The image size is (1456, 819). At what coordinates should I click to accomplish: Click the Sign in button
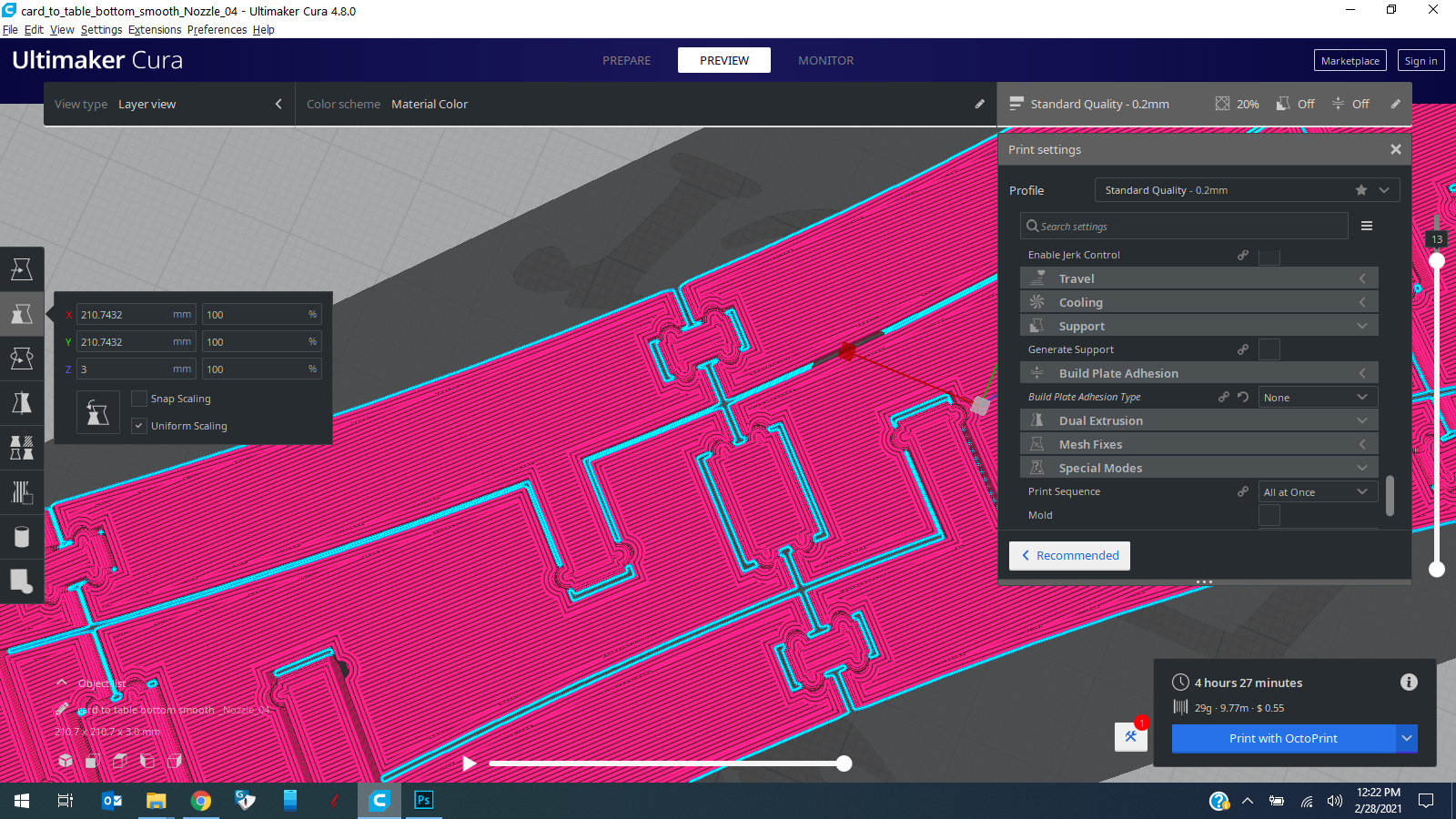[1421, 60]
